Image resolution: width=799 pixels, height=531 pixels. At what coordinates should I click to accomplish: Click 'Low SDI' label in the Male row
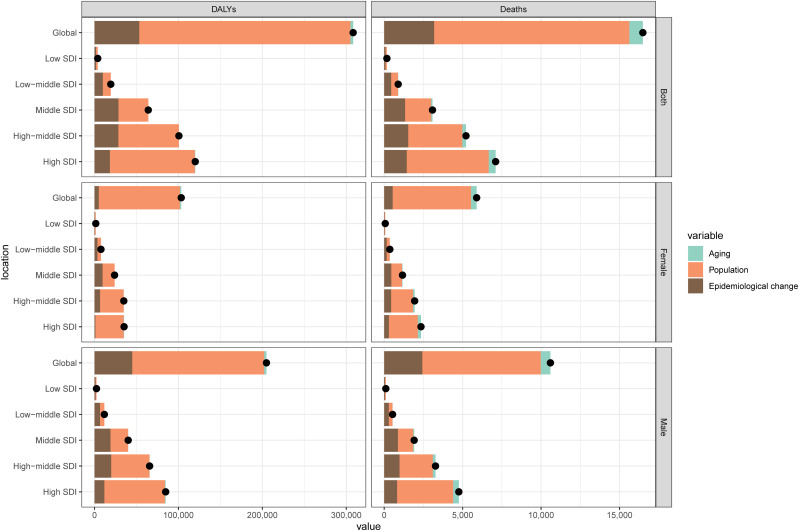pyautogui.click(x=61, y=388)
